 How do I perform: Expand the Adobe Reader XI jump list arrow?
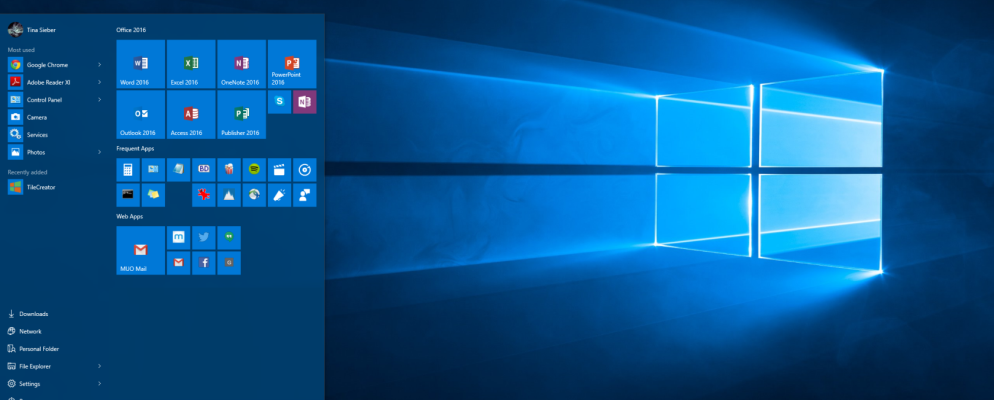pyautogui.click(x=100, y=82)
